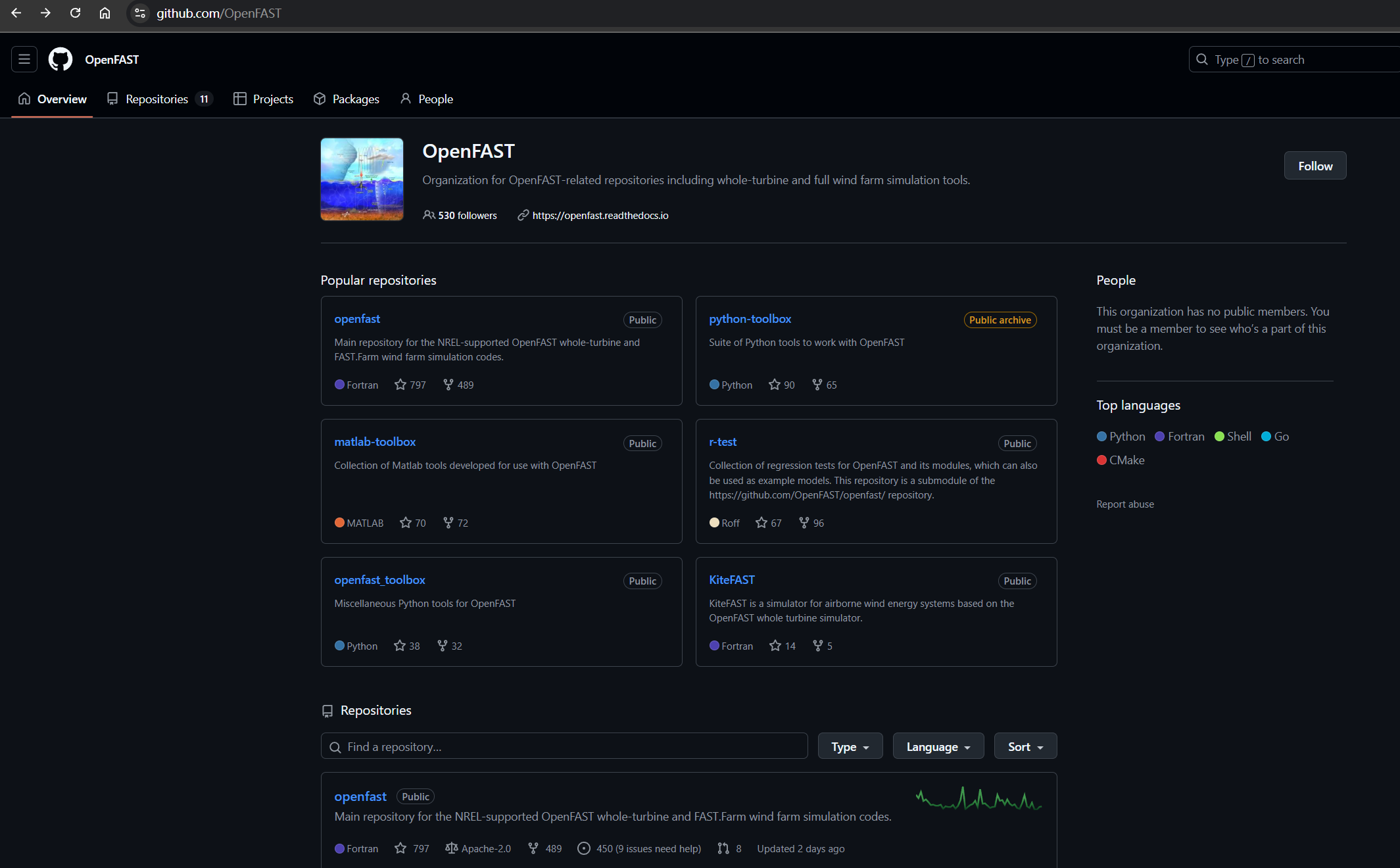Switch to the Repositories tab

[x=158, y=99]
